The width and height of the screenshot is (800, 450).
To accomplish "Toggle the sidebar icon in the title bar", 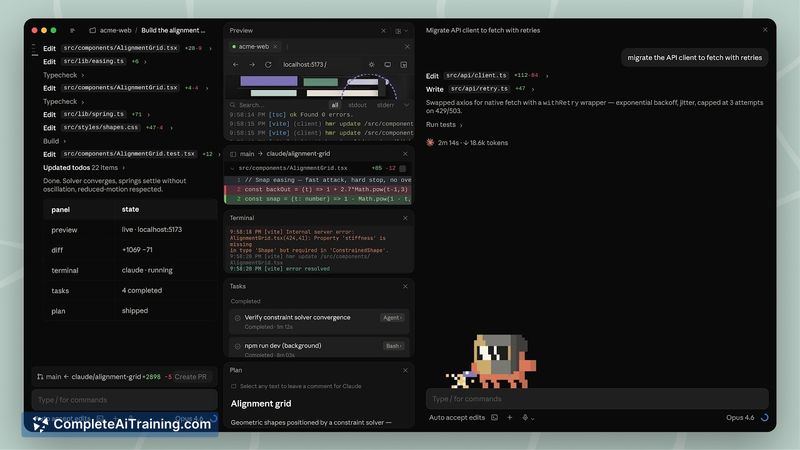I will pyautogui.click(x=72, y=31).
